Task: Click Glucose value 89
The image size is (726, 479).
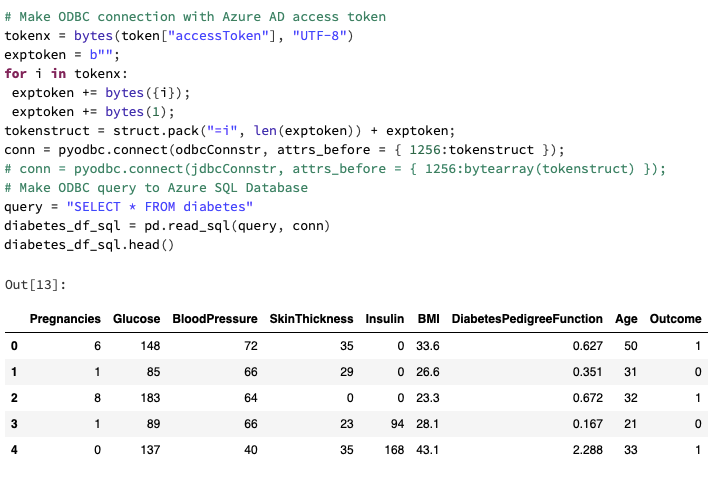Action: pyautogui.click(x=153, y=423)
